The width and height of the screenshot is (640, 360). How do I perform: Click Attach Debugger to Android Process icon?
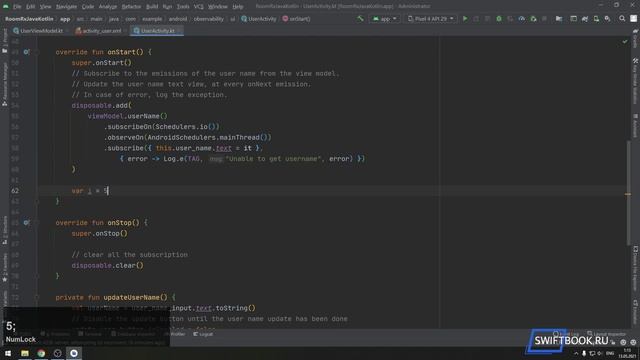[x=533, y=19]
